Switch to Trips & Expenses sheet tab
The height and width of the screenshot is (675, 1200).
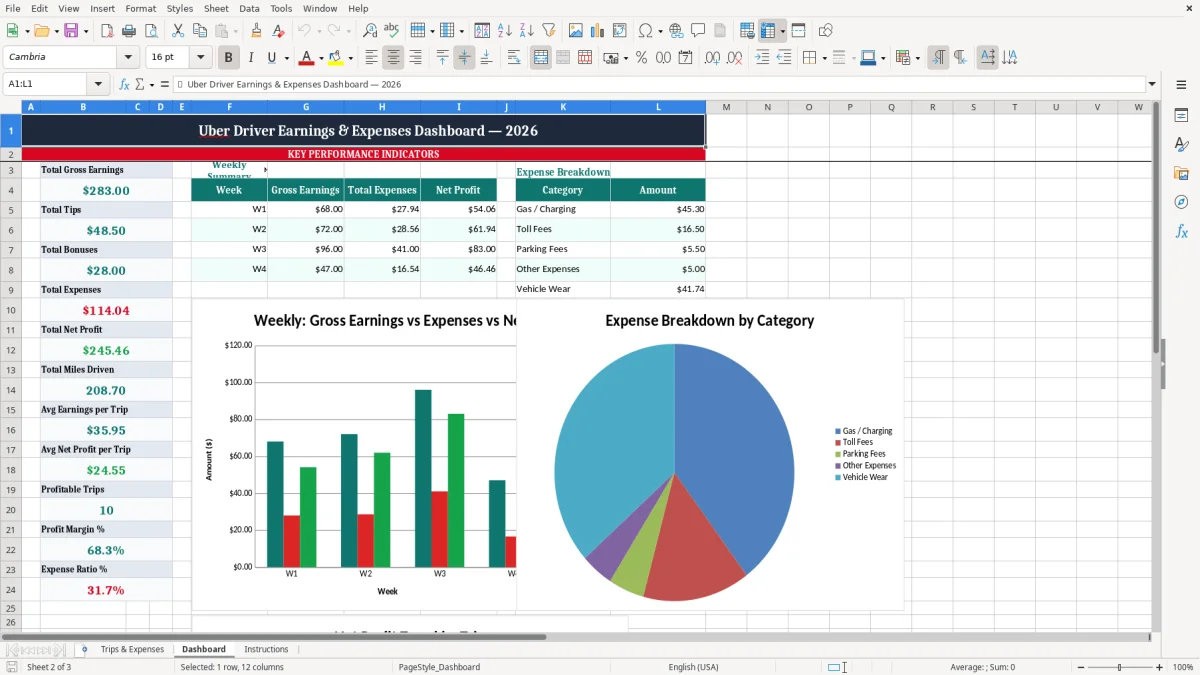pyautogui.click(x=132, y=649)
